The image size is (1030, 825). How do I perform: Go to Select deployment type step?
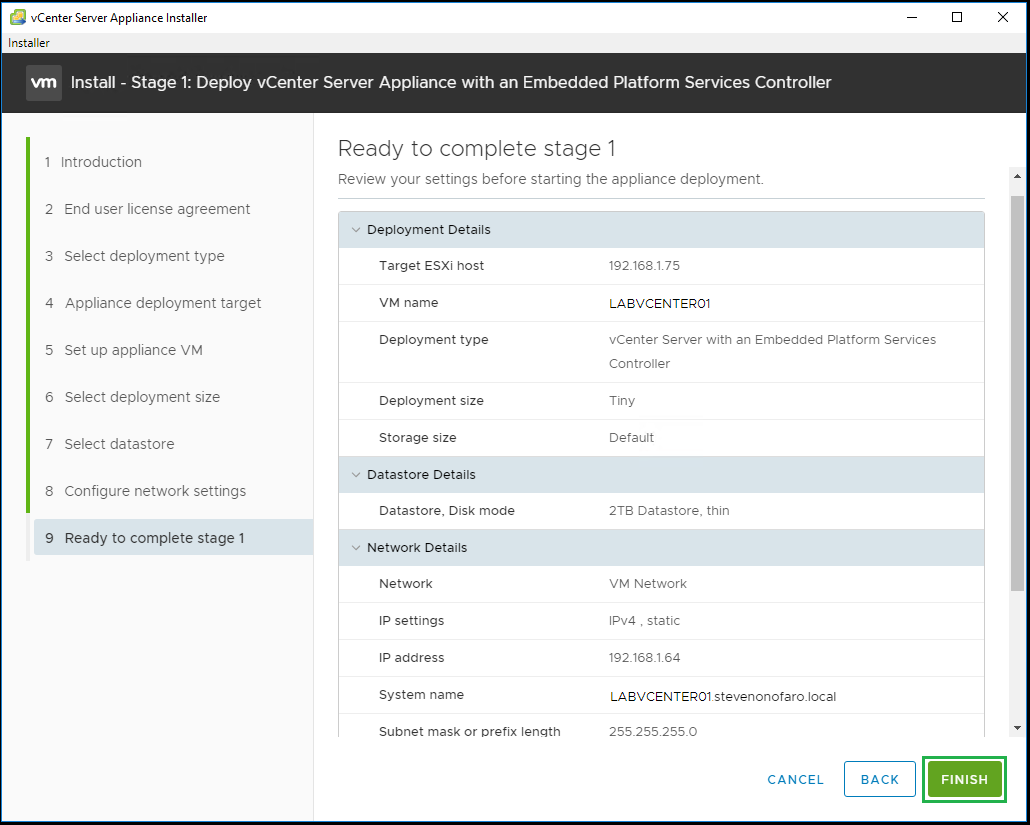click(x=144, y=256)
